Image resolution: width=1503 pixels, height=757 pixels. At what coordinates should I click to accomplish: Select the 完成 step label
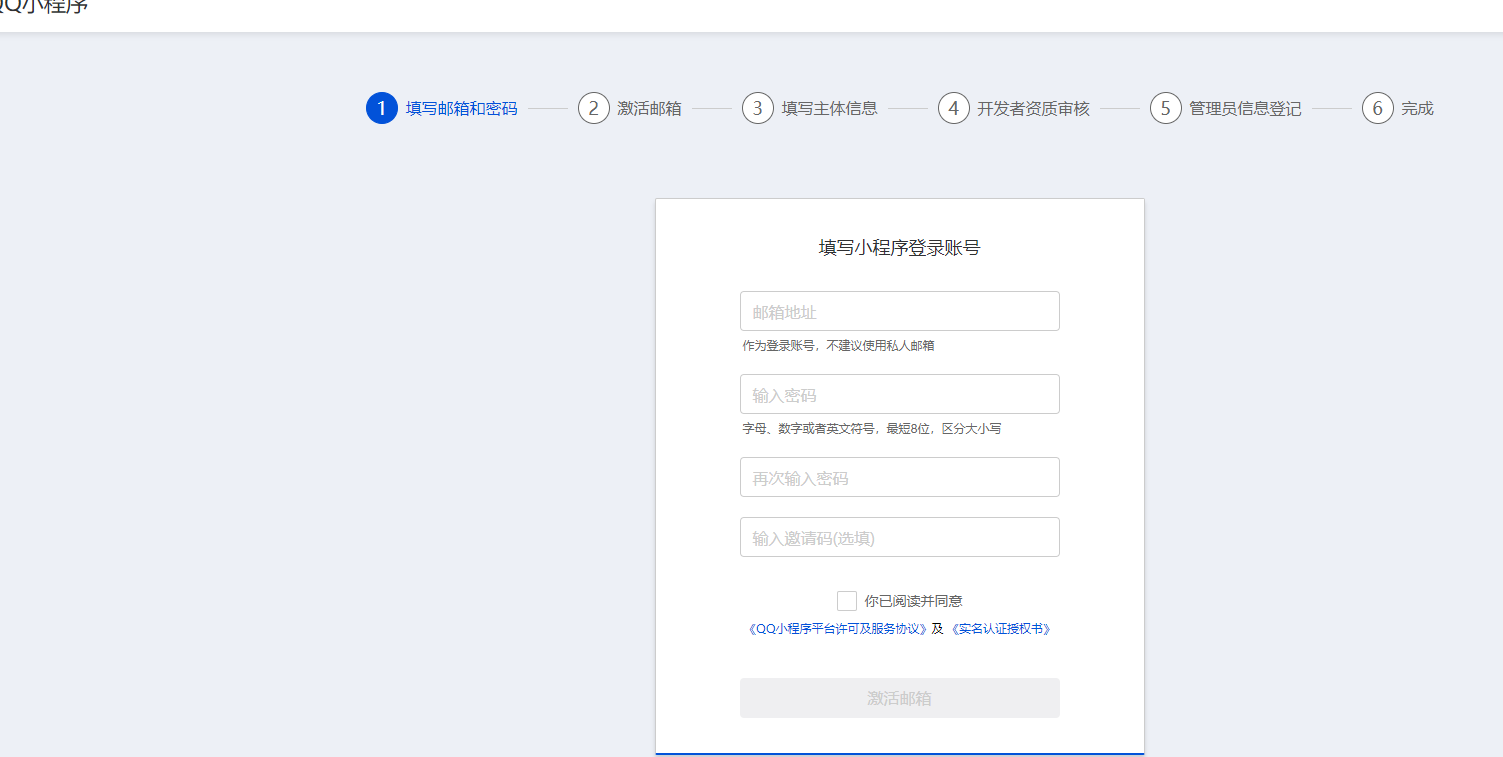point(1418,108)
